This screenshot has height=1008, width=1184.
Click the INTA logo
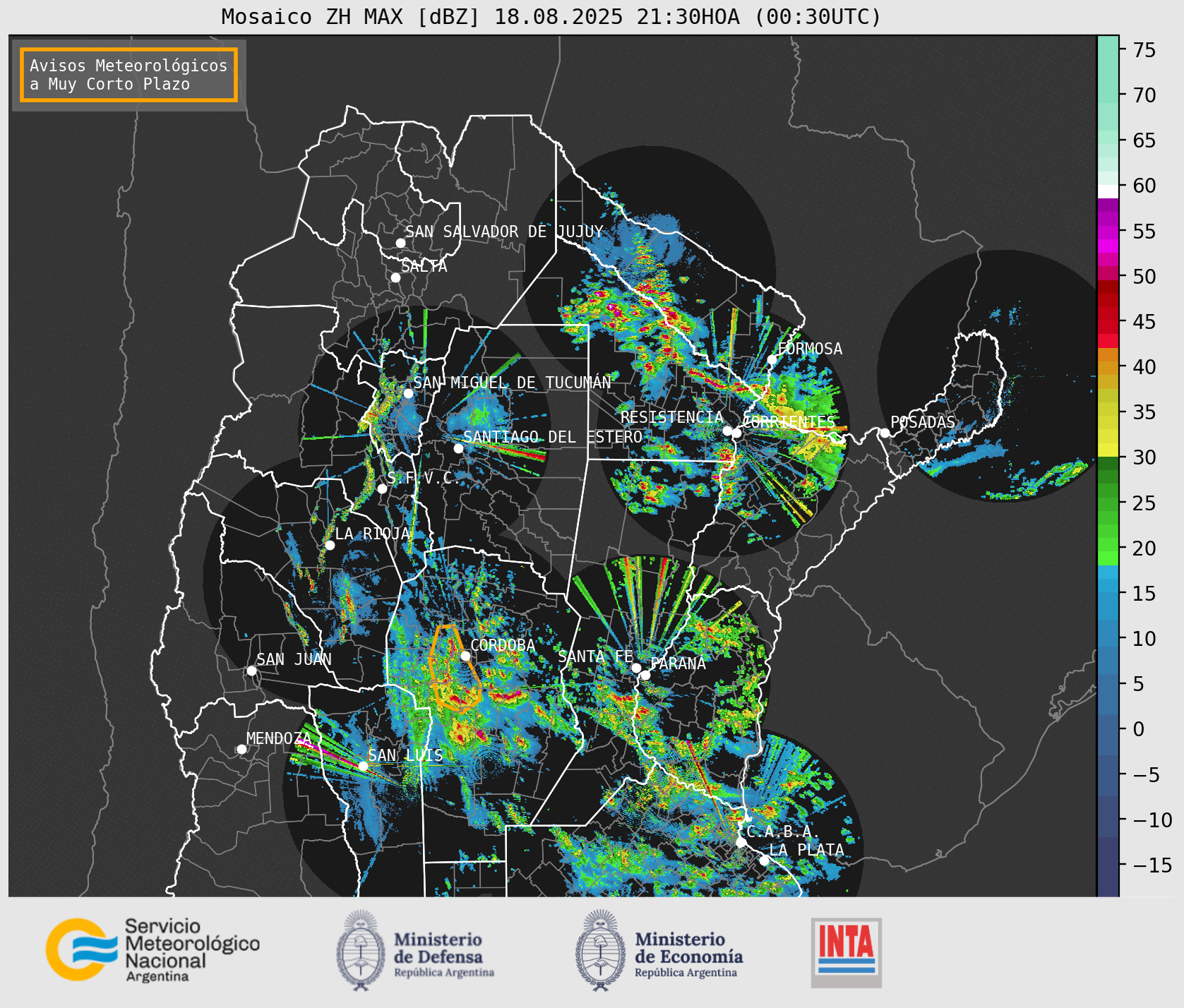847,952
